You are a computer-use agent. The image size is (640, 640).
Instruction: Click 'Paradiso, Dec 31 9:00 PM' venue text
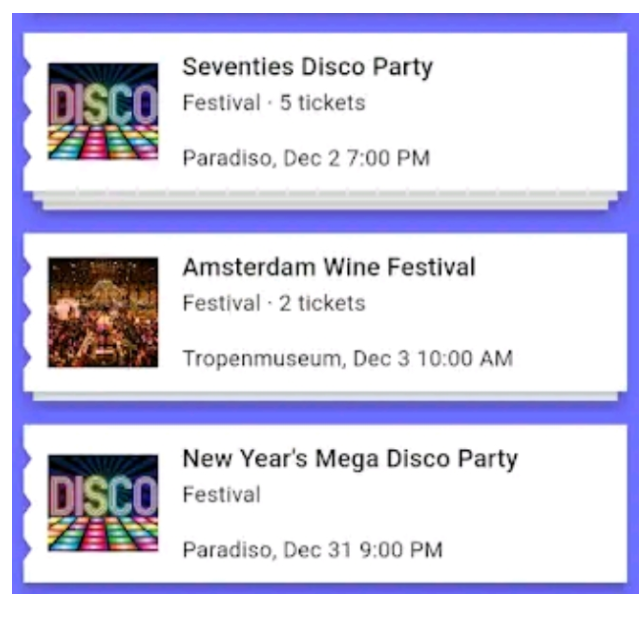point(313,550)
